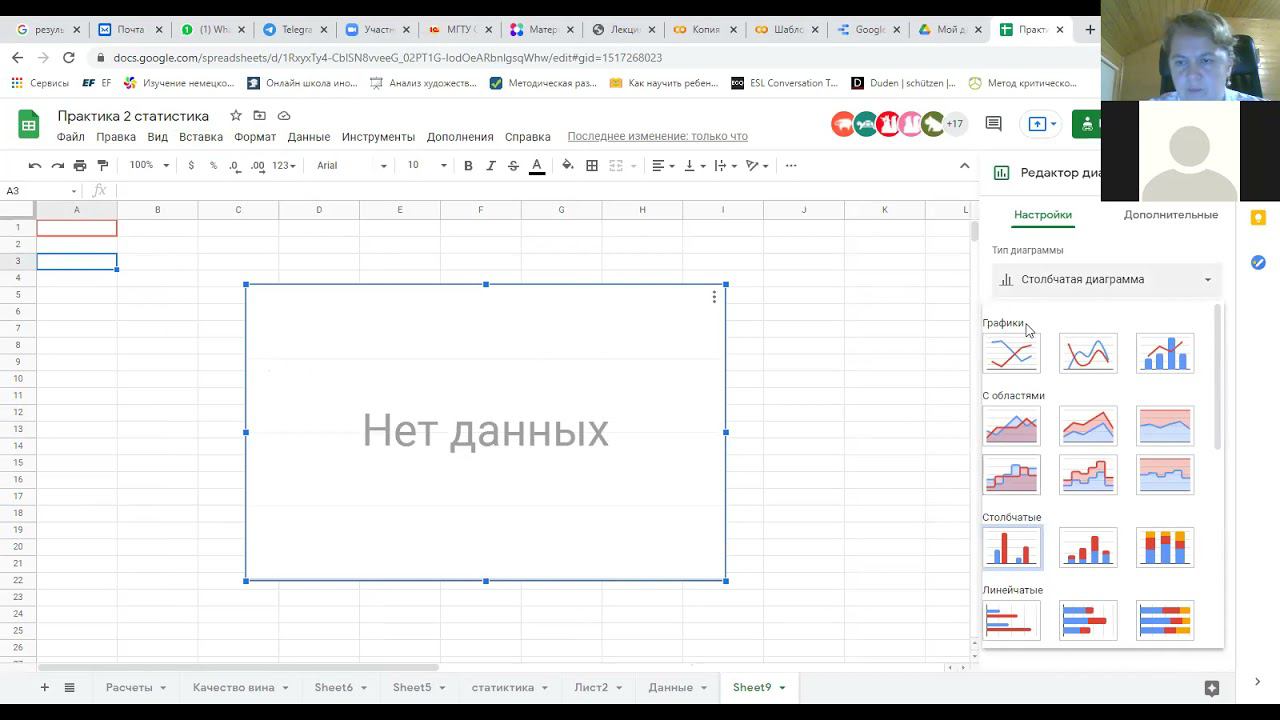
Task: Go back in browser
Action: point(17,58)
